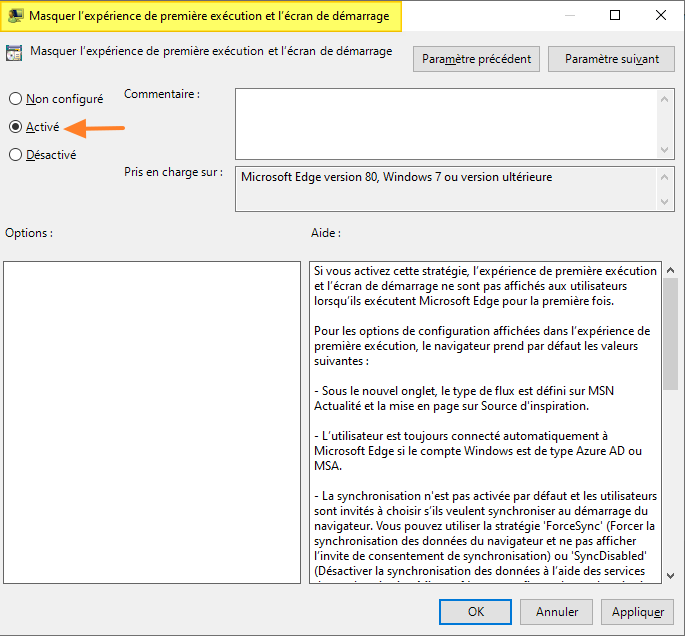This screenshot has width=685, height=636.
Task: Minimize the policy dialog window
Action: [x=569, y=15]
